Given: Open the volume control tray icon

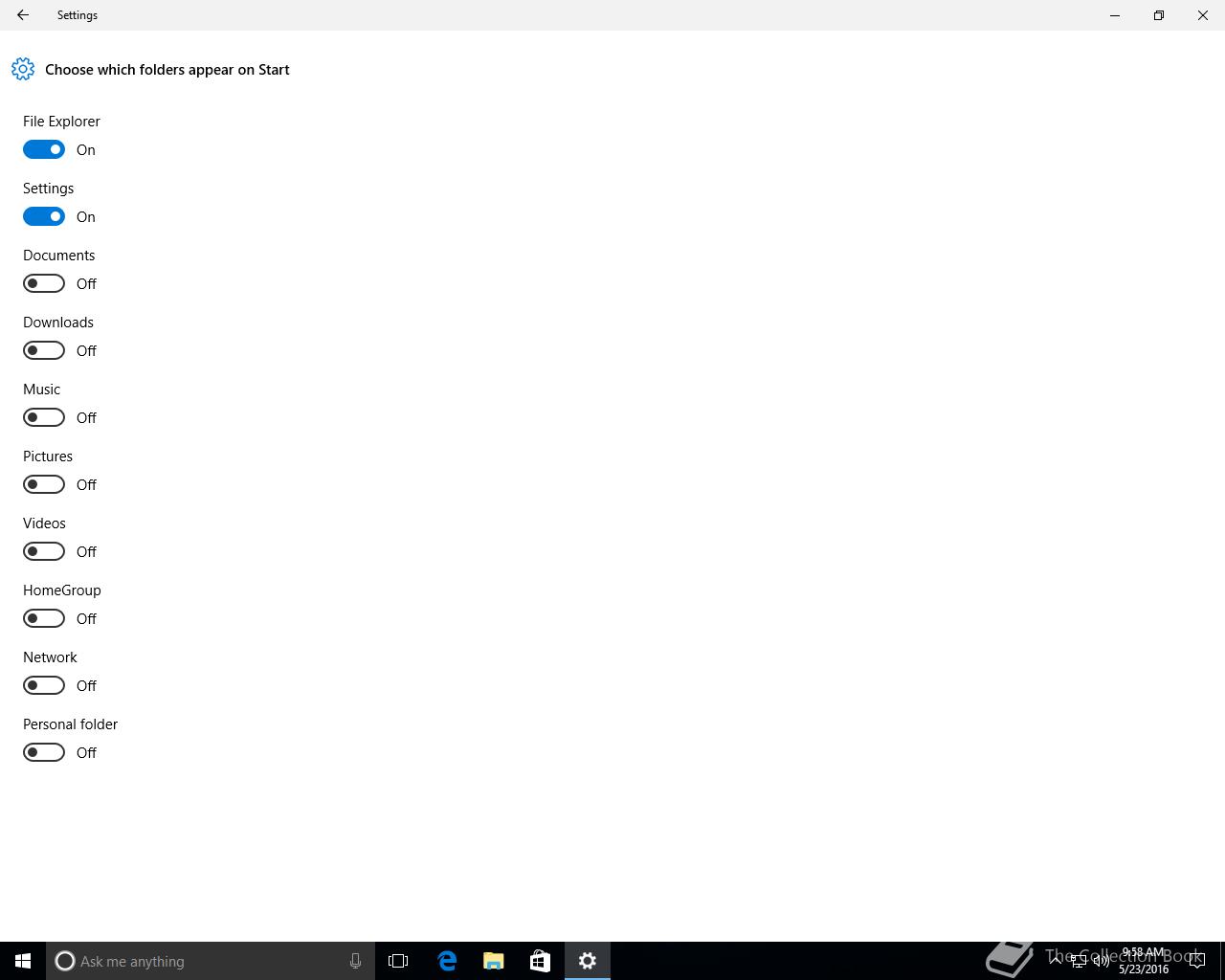Looking at the screenshot, I should pyautogui.click(x=1102, y=961).
